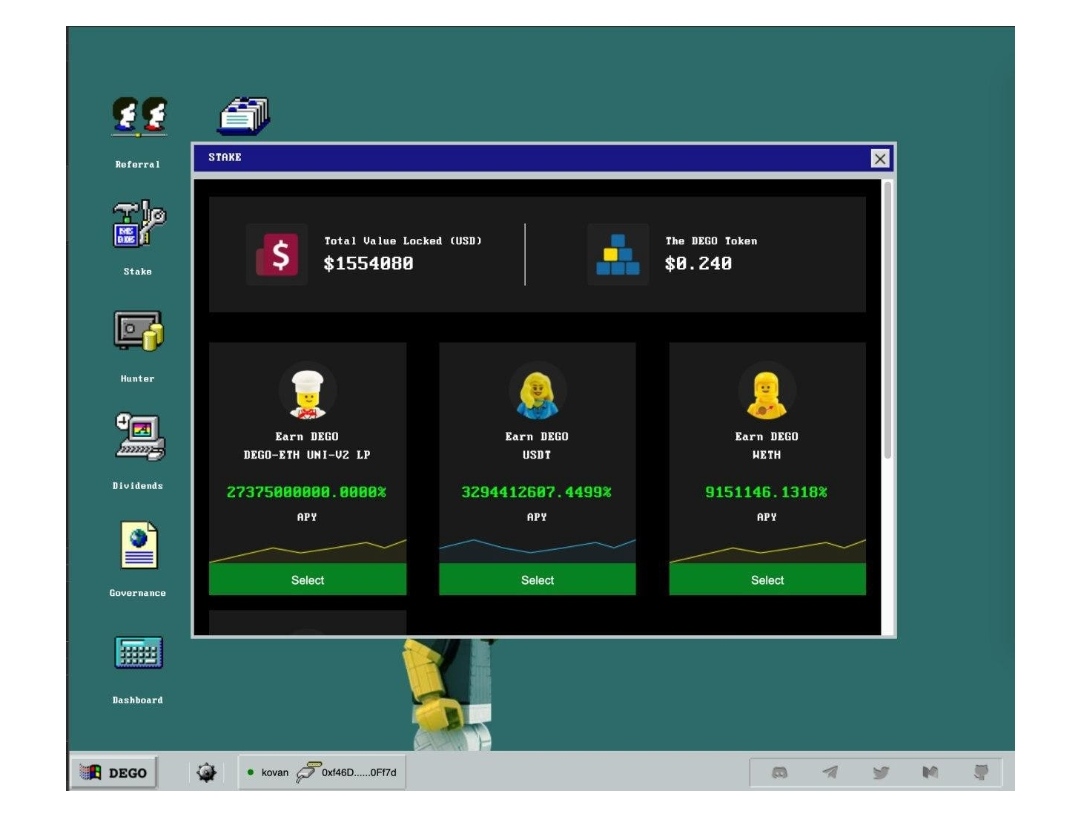
Task: Open the Referral desktop icon
Action: click(139, 117)
